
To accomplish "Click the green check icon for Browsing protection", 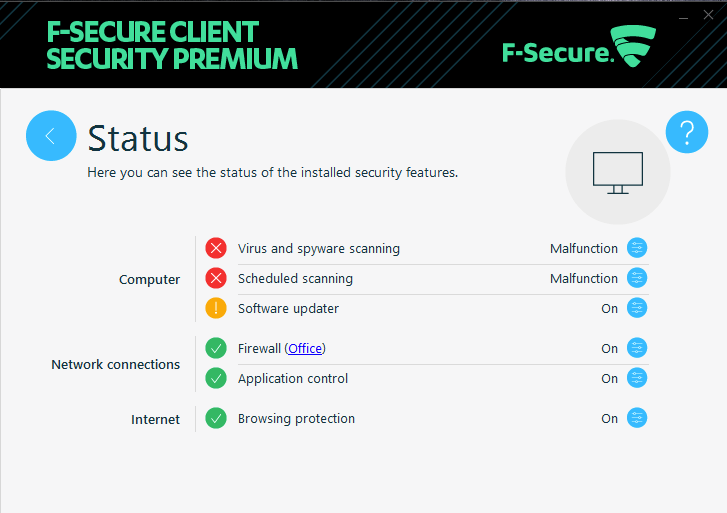I will pyautogui.click(x=216, y=418).
